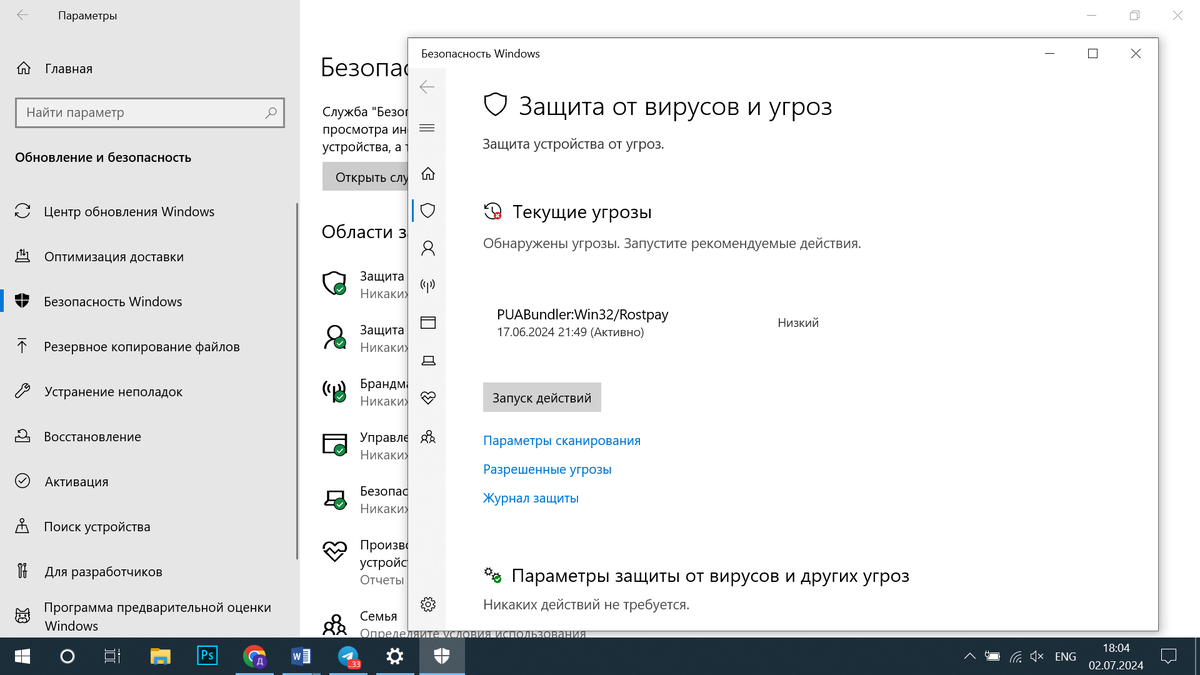Click Низкий severity label

(798, 323)
